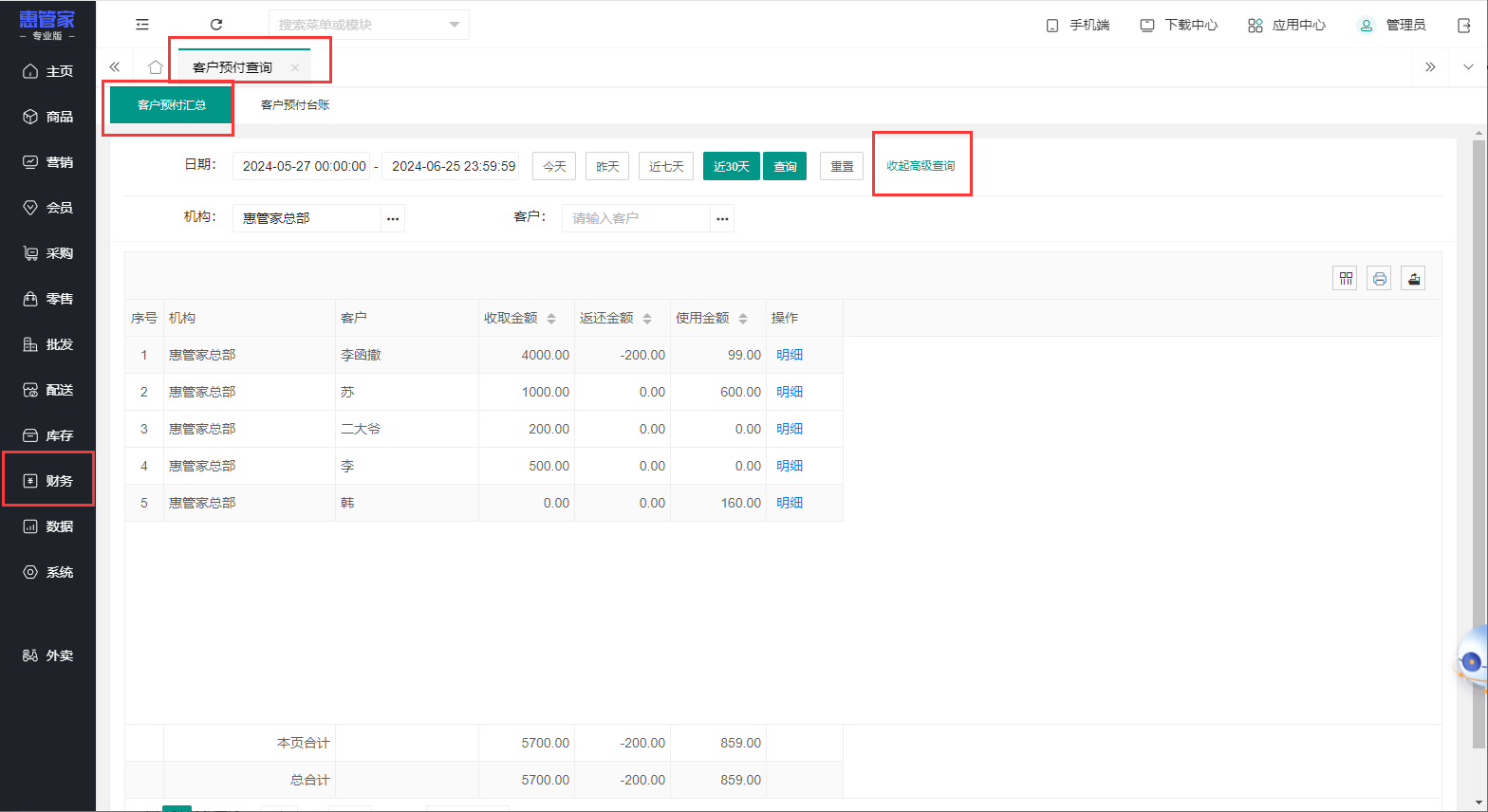
Task: Close the 客户预付查询 tab
Action: pyautogui.click(x=295, y=67)
